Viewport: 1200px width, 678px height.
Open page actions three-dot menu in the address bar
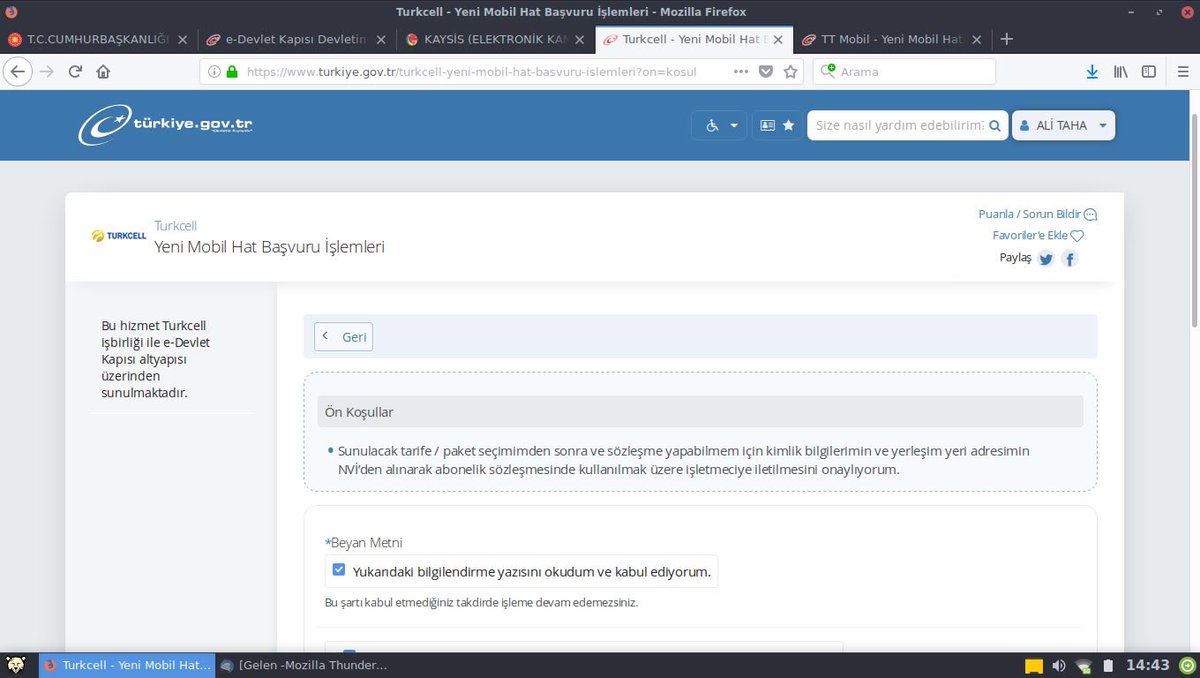coord(741,72)
